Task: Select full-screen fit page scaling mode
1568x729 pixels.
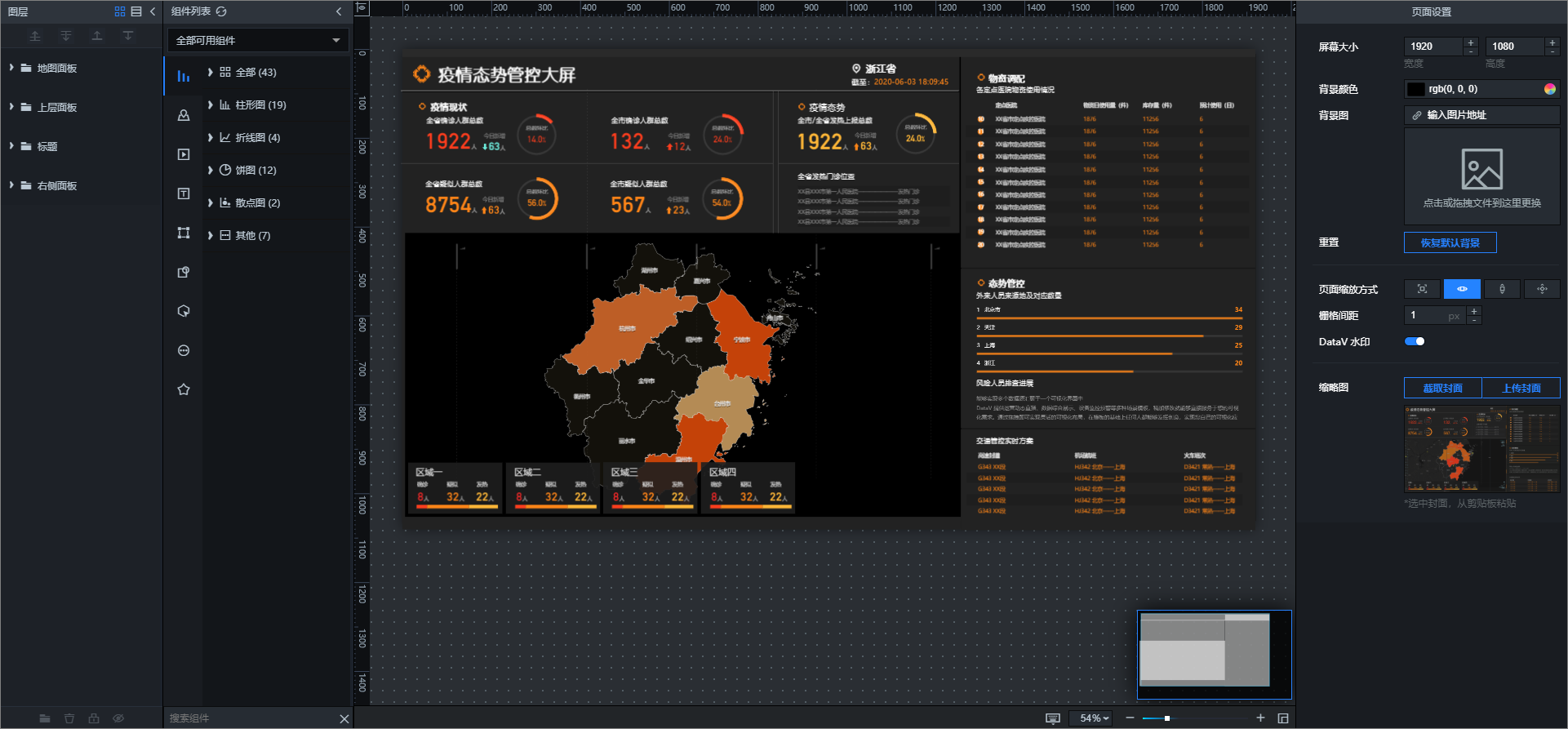Action: tap(1422, 289)
